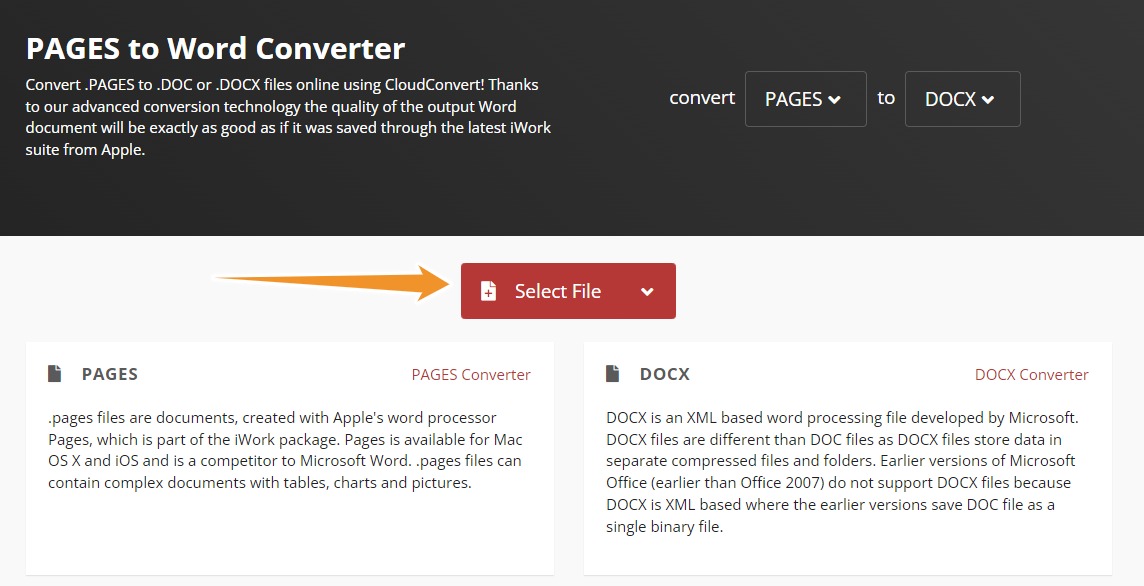Open the PAGES input format dropdown
This screenshot has height=586, width=1144.
pos(805,98)
